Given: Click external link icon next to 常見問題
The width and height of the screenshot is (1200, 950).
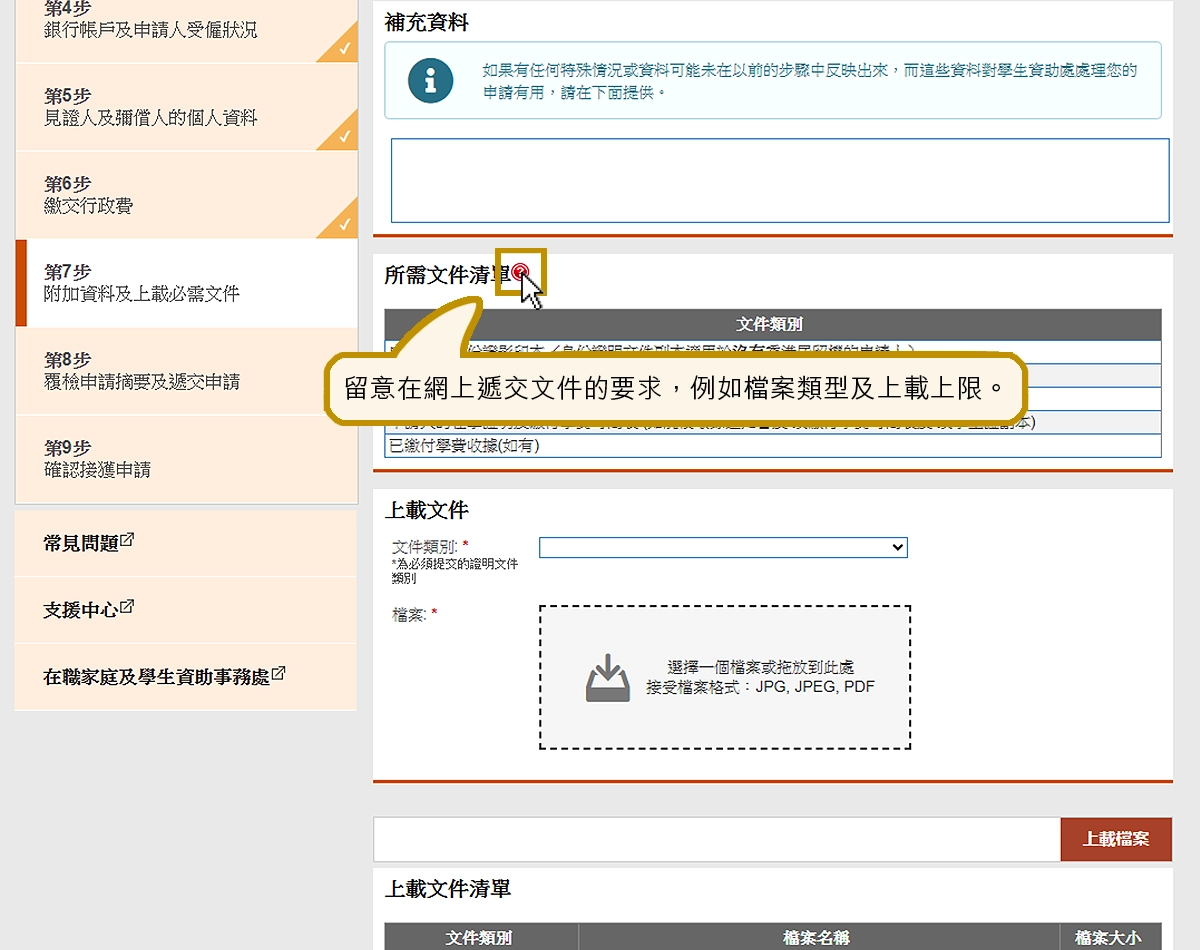Looking at the screenshot, I should click(127, 541).
